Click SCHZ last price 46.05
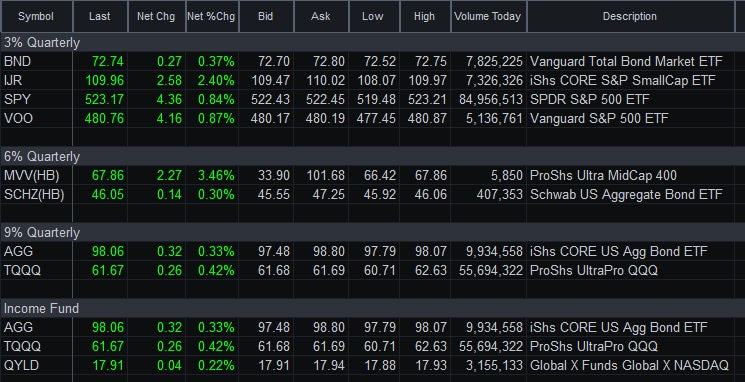The width and height of the screenshot is (745, 382). 108,194
